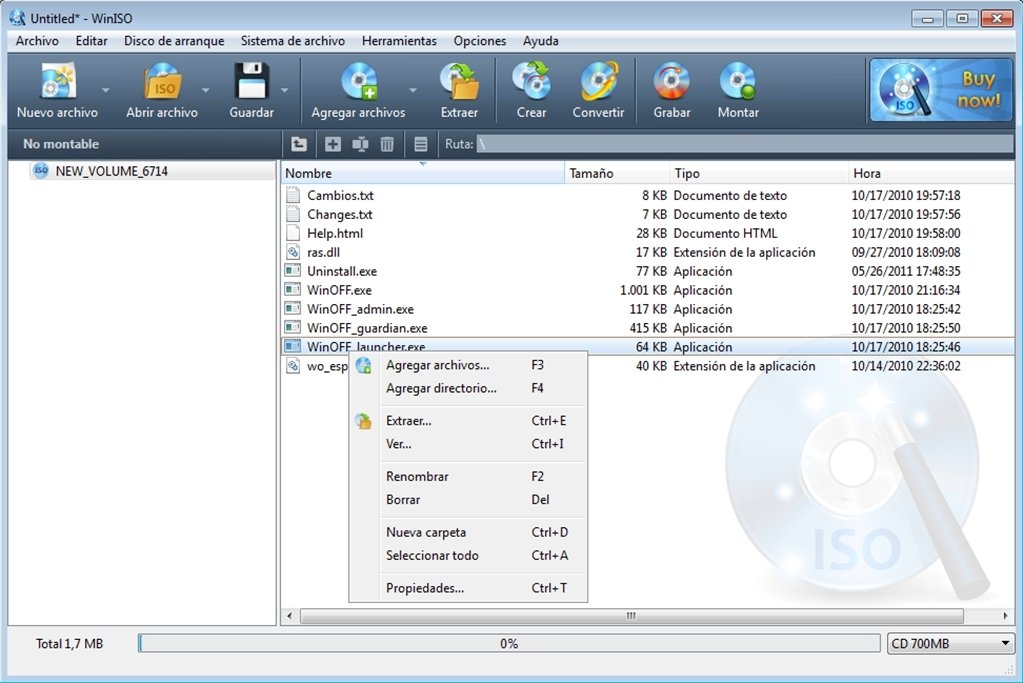
Task: Click the Montar disc icon
Action: coord(738,81)
